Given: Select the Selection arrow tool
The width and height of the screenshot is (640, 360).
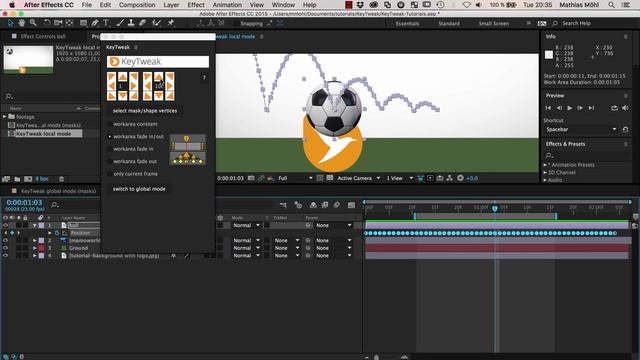Looking at the screenshot, I should (11, 23).
